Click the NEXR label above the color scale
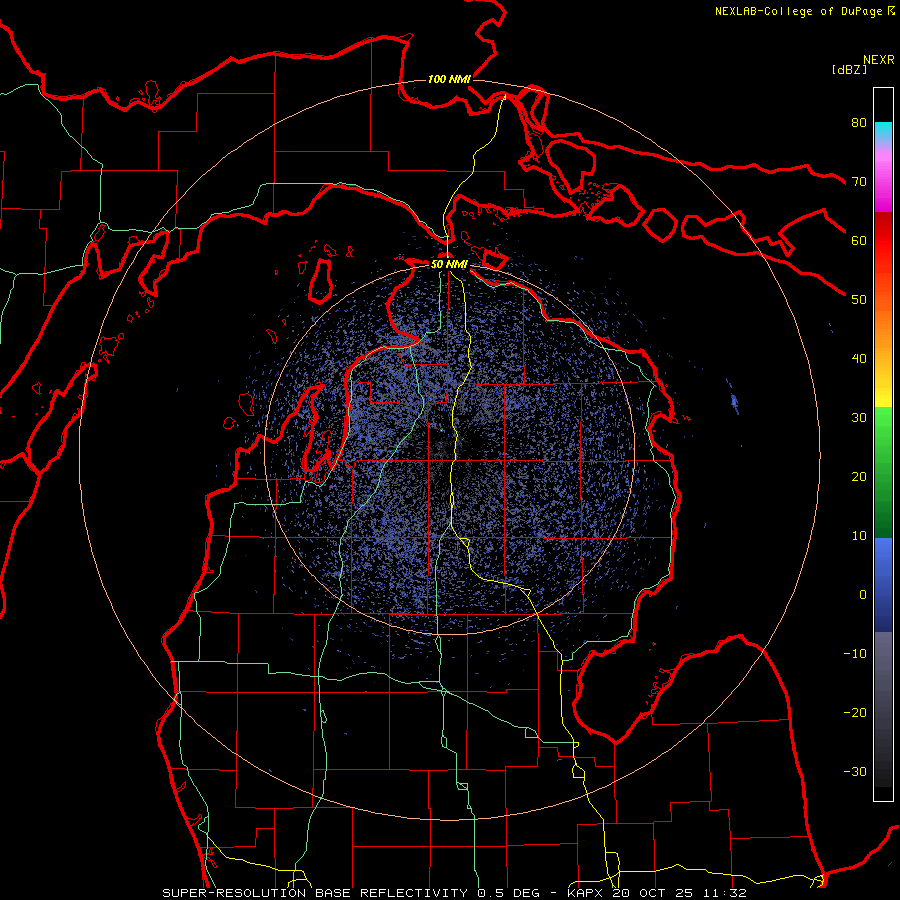 879,60
